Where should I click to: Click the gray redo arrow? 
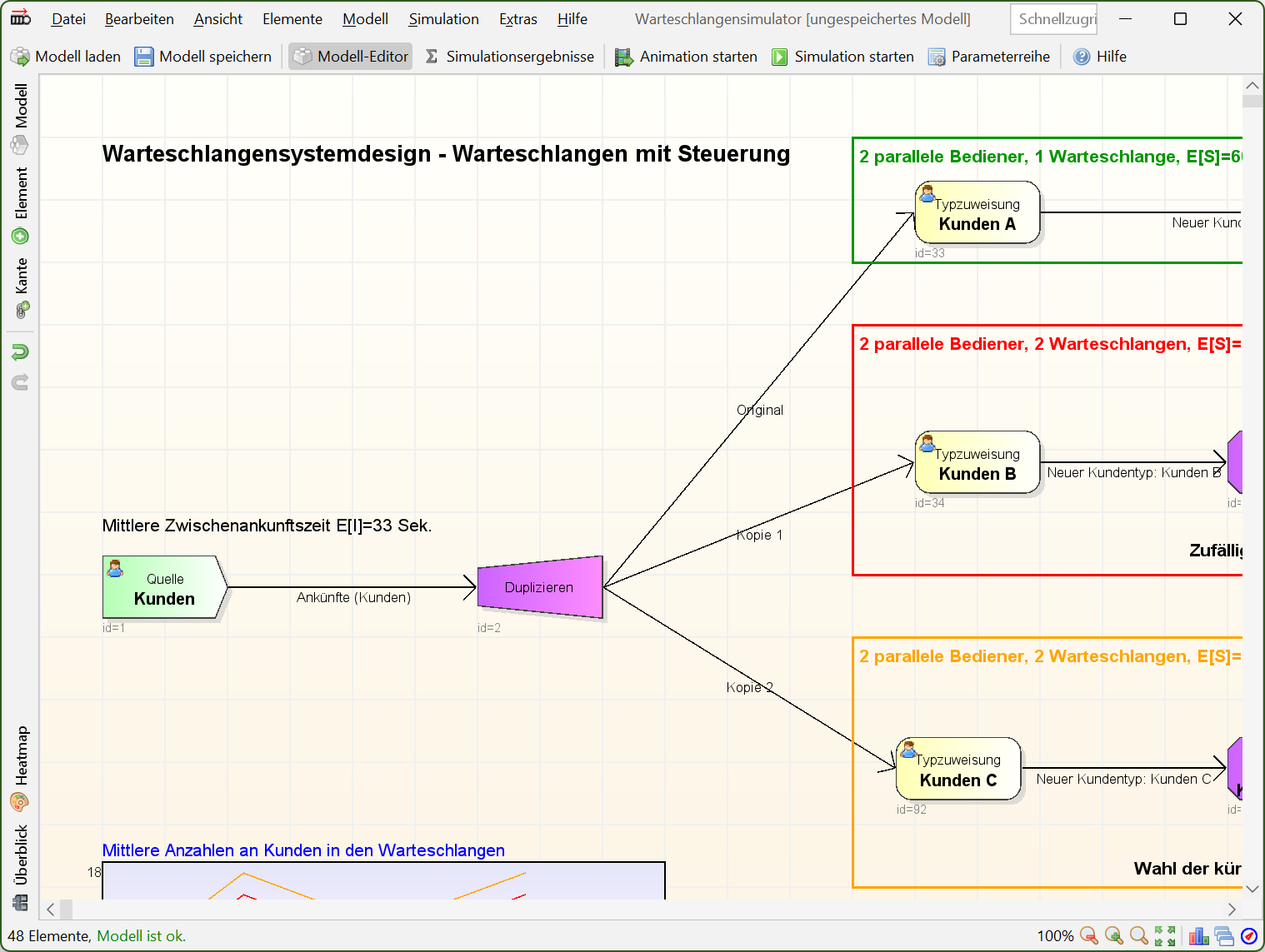pyautogui.click(x=20, y=382)
